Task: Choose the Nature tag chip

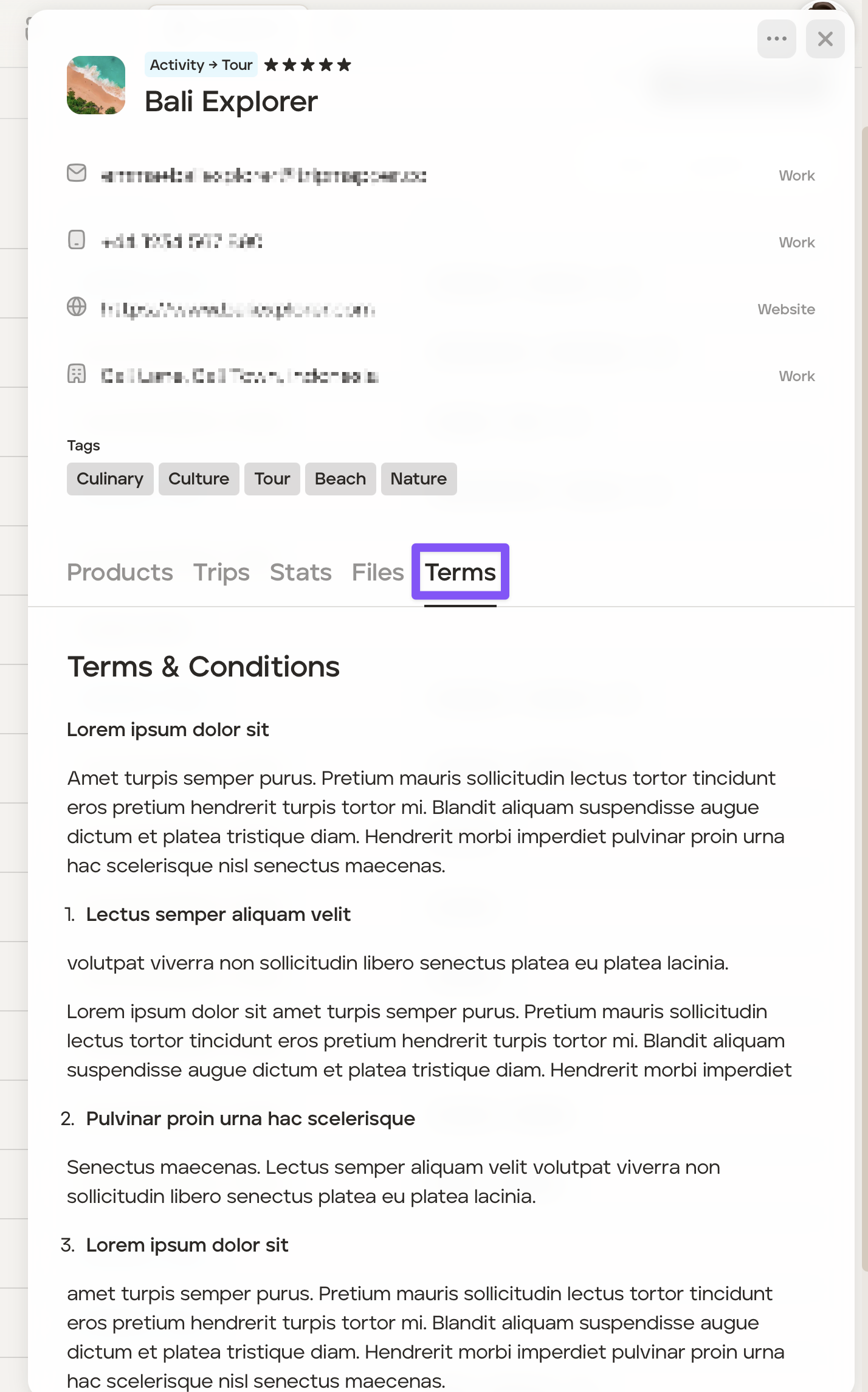Action: (x=419, y=479)
